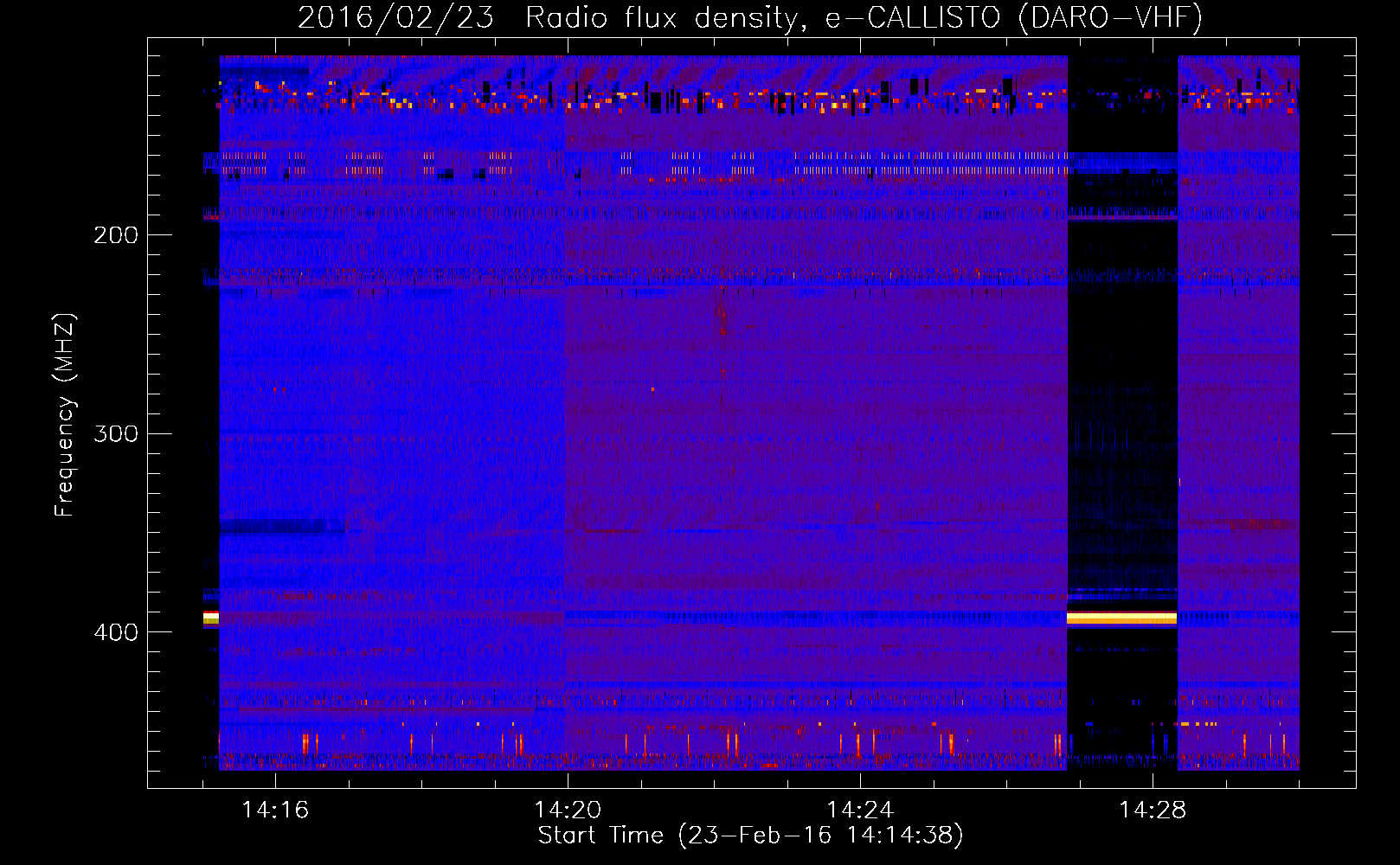Click the 'Start Time (23-Feb-16 14:14:38)' label

(x=750, y=836)
